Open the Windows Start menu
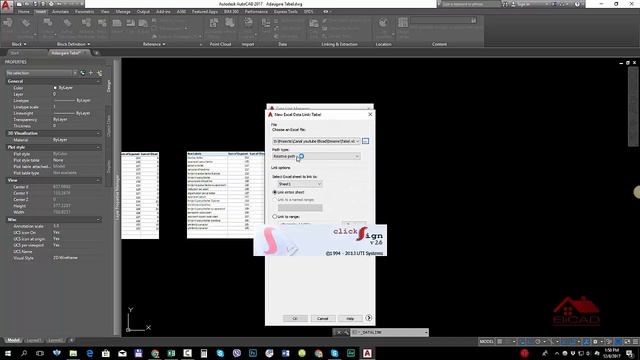This screenshot has height=360, width=640. [x=7, y=353]
